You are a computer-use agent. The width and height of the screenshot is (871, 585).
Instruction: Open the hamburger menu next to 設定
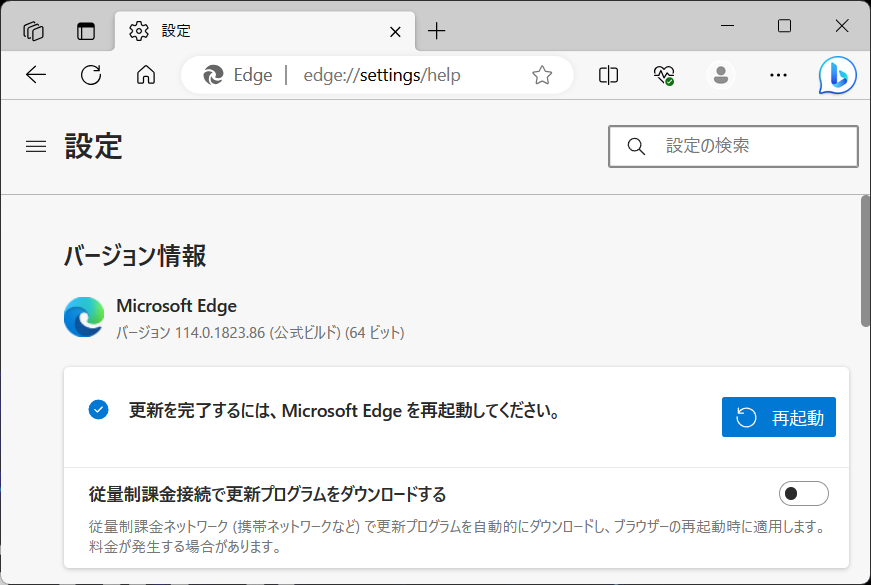35,146
